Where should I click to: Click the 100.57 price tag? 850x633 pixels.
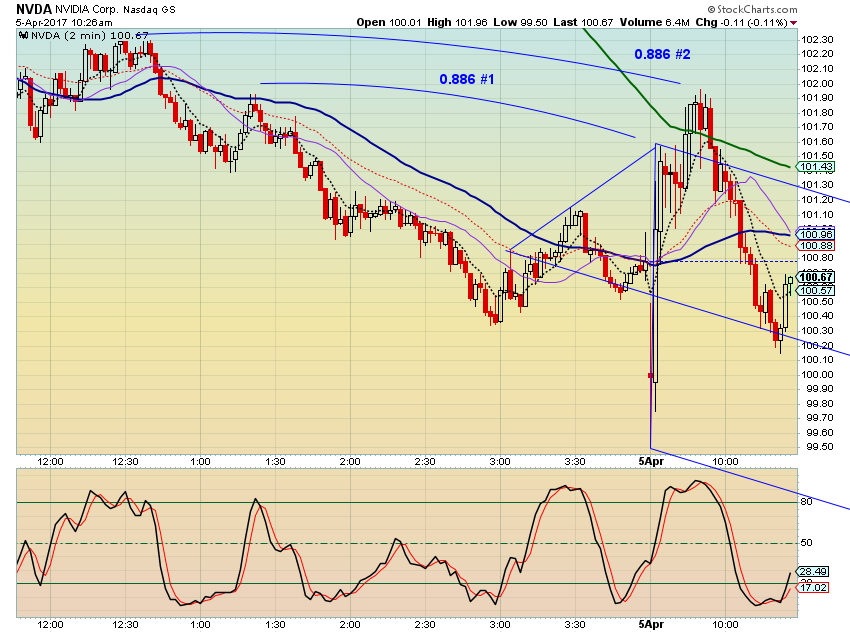click(x=816, y=290)
